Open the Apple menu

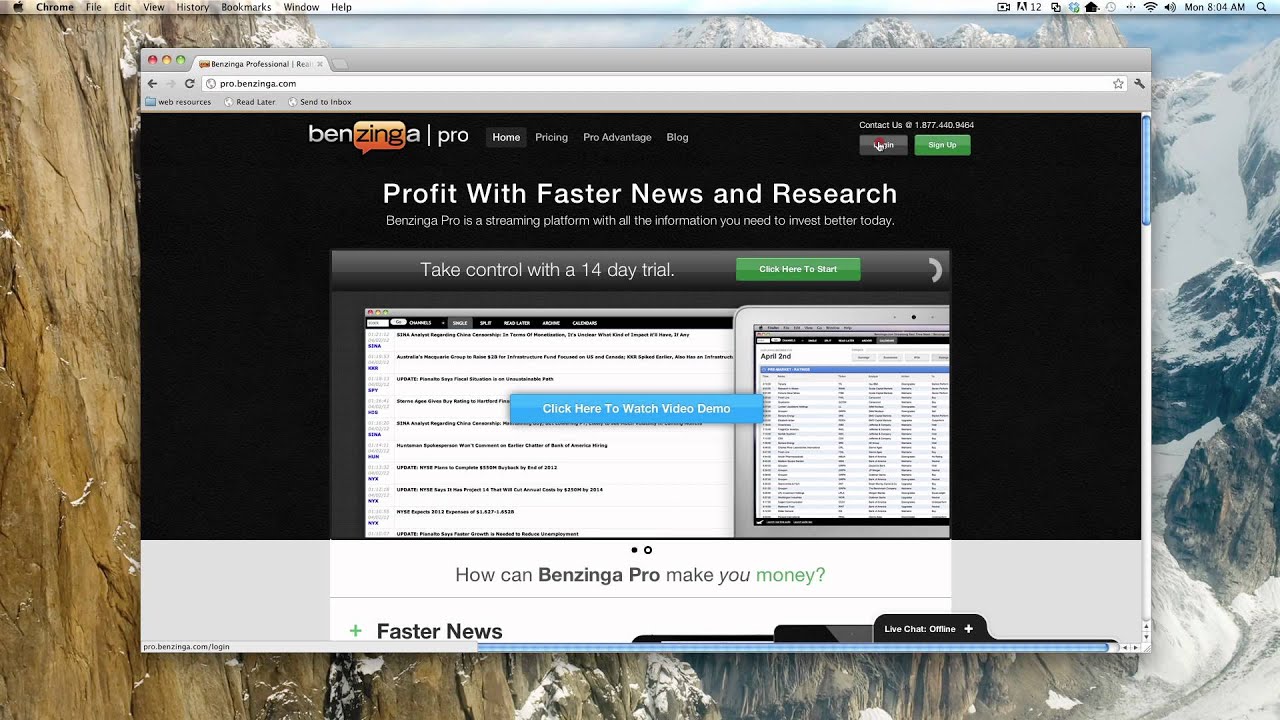coord(17,7)
